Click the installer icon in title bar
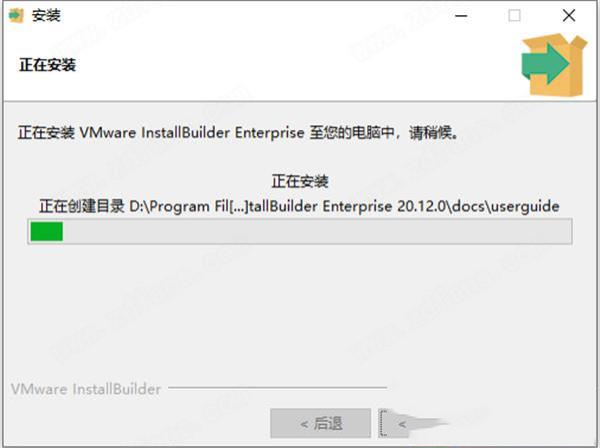Screen dimensions: 600x448 click(16, 16)
